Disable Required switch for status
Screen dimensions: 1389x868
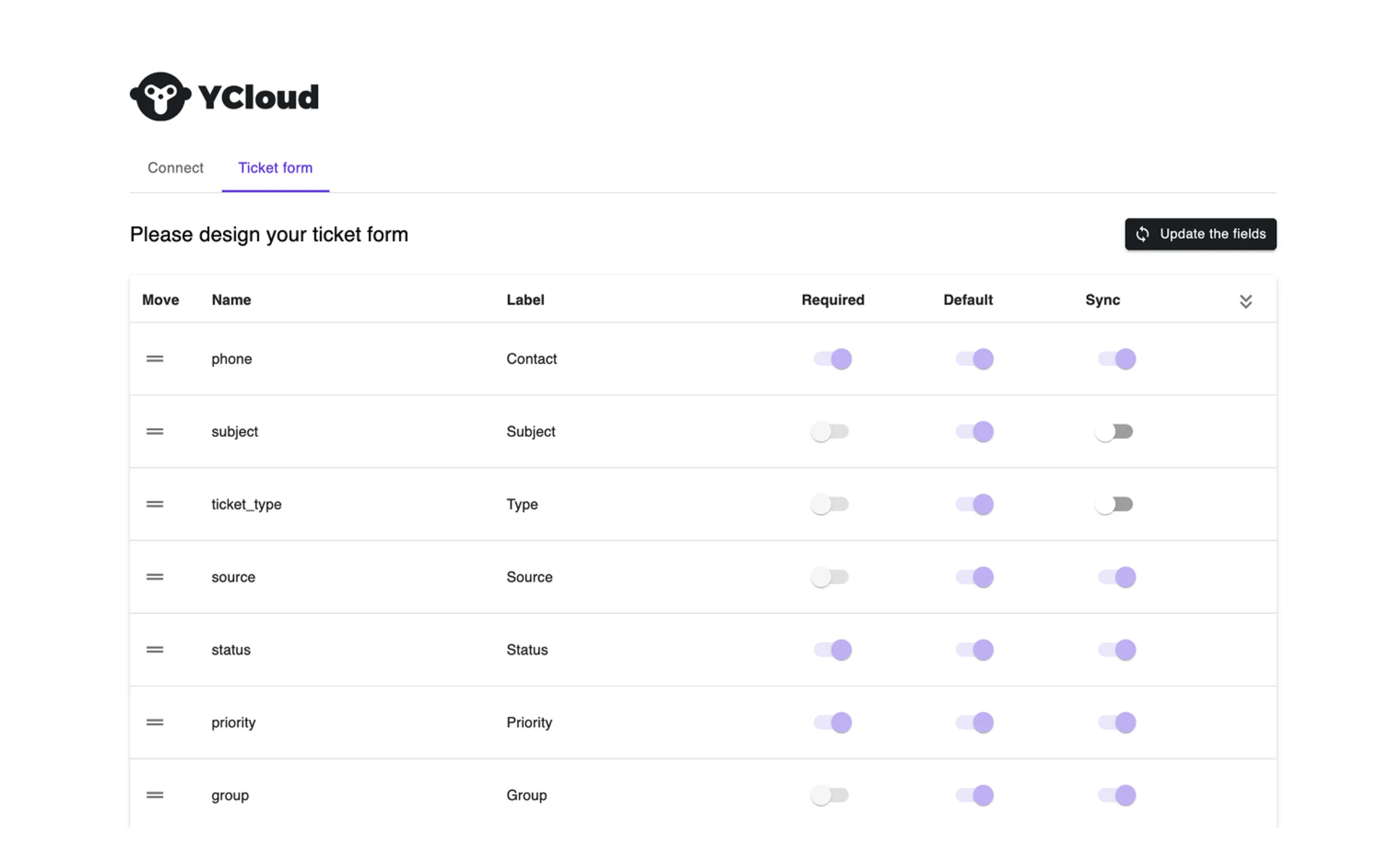tap(832, 650)
